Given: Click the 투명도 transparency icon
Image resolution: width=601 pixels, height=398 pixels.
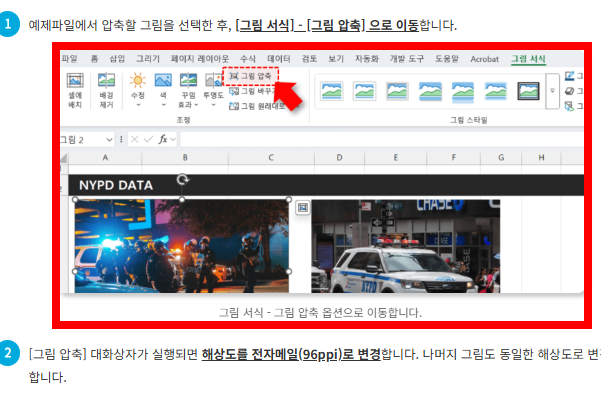Looking at the screenshot, I should (213, 81).
